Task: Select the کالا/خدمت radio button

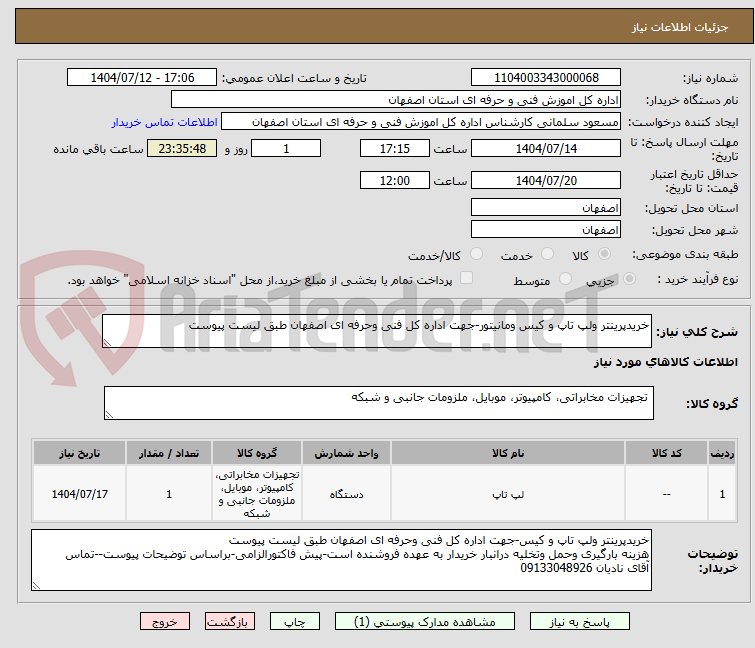Action: pyautogui.click(x=476, y=254)
